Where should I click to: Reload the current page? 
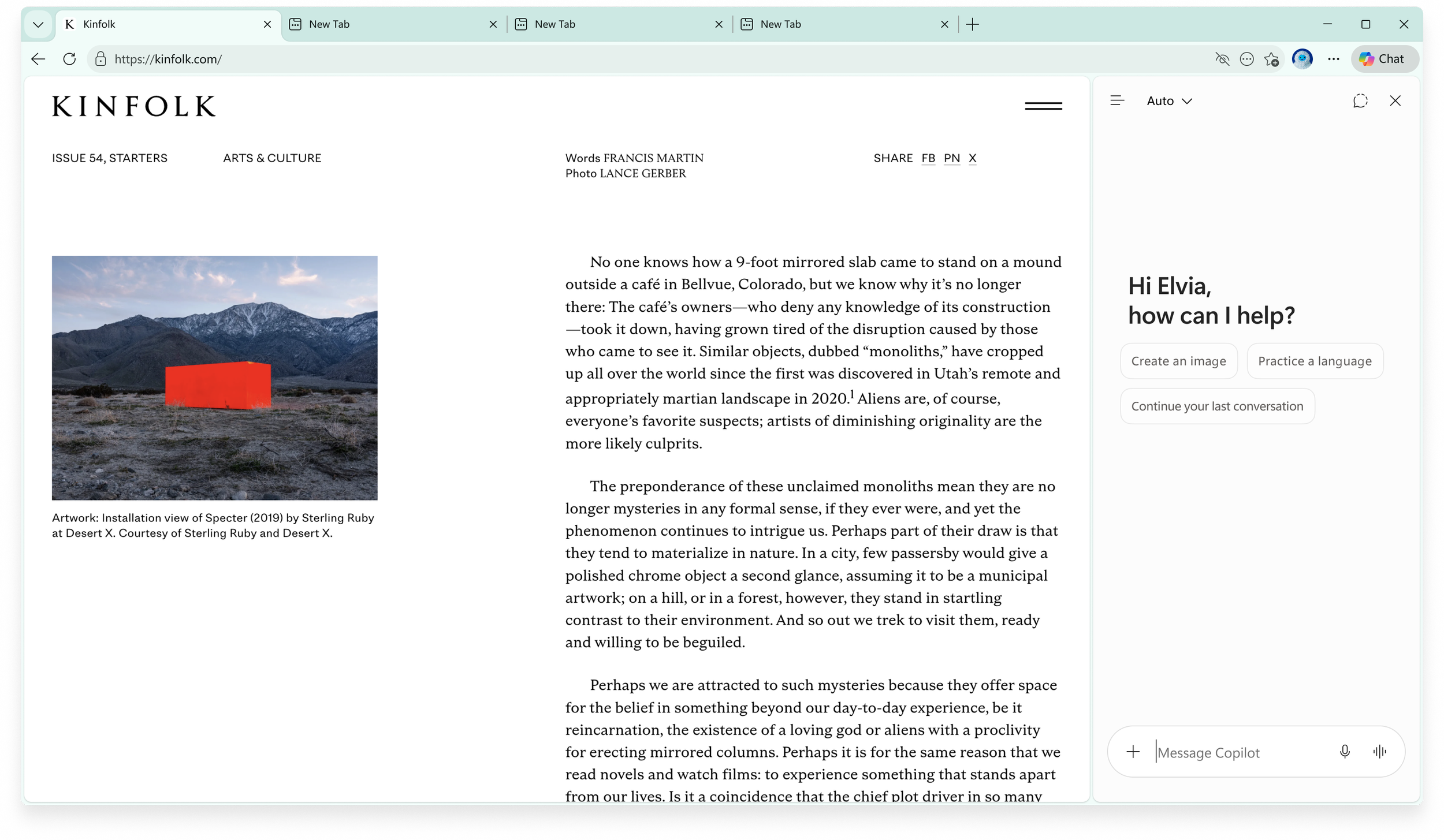69,59
